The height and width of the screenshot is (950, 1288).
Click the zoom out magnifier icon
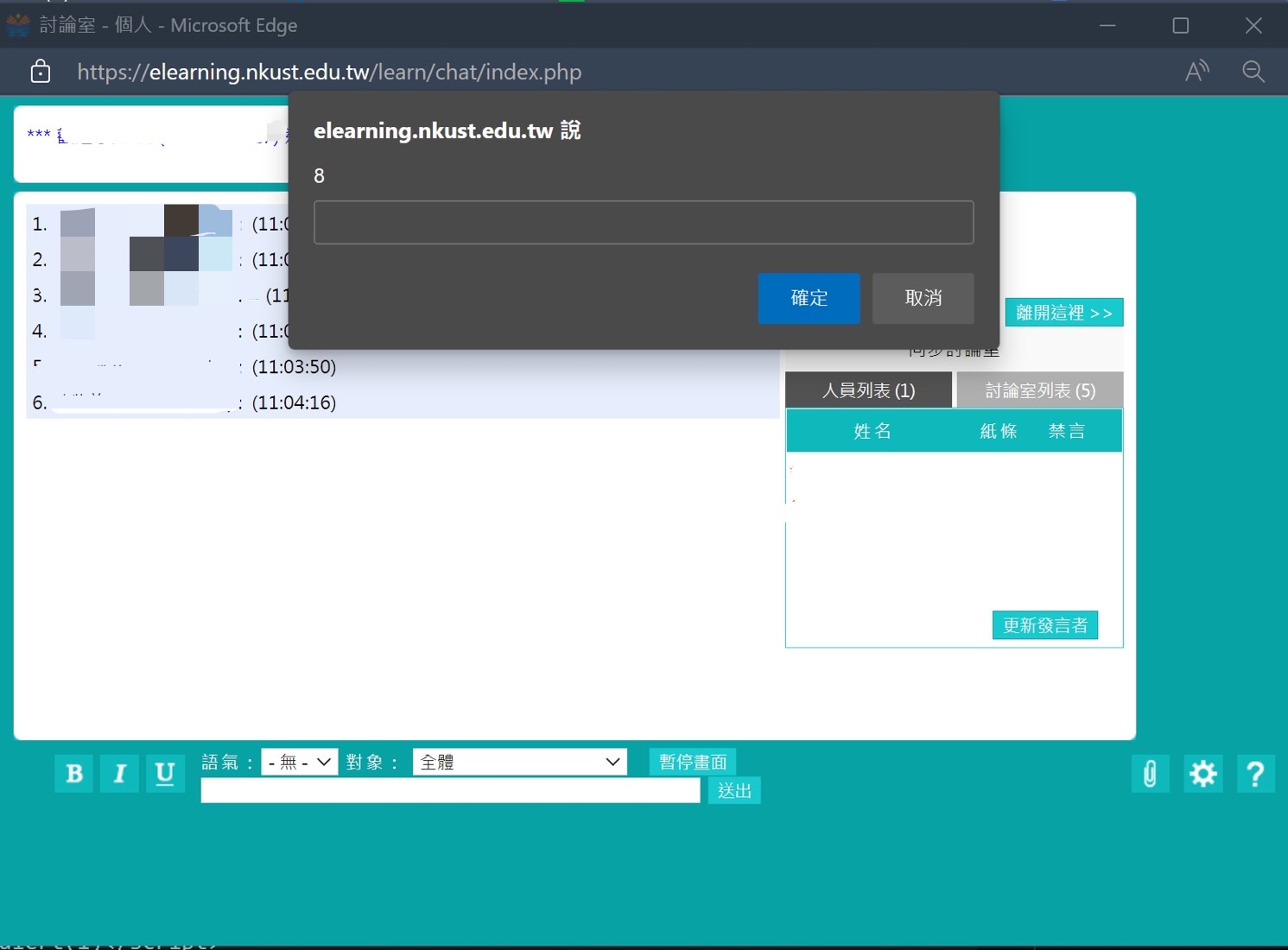pos(1253,72)
